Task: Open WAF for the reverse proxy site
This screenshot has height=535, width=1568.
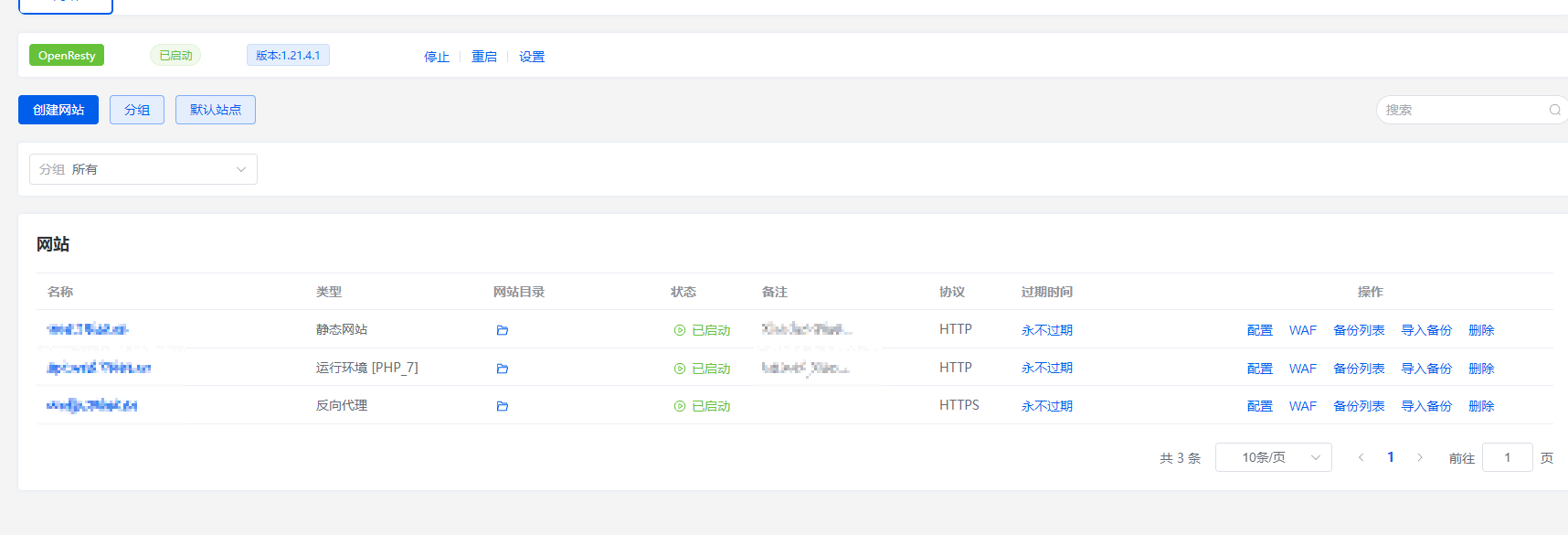Action: [x=1303, y=406]
